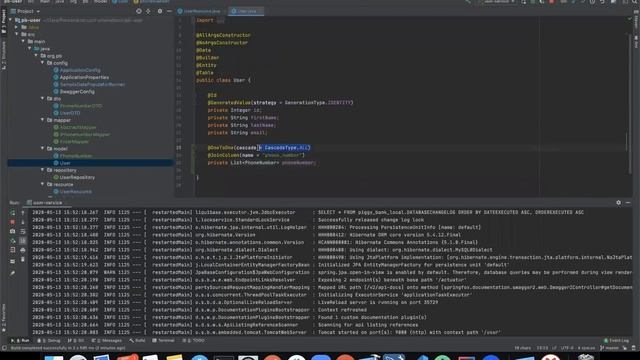
Task: Change the 4 spaces indent setting
Action: click(586, 348)
